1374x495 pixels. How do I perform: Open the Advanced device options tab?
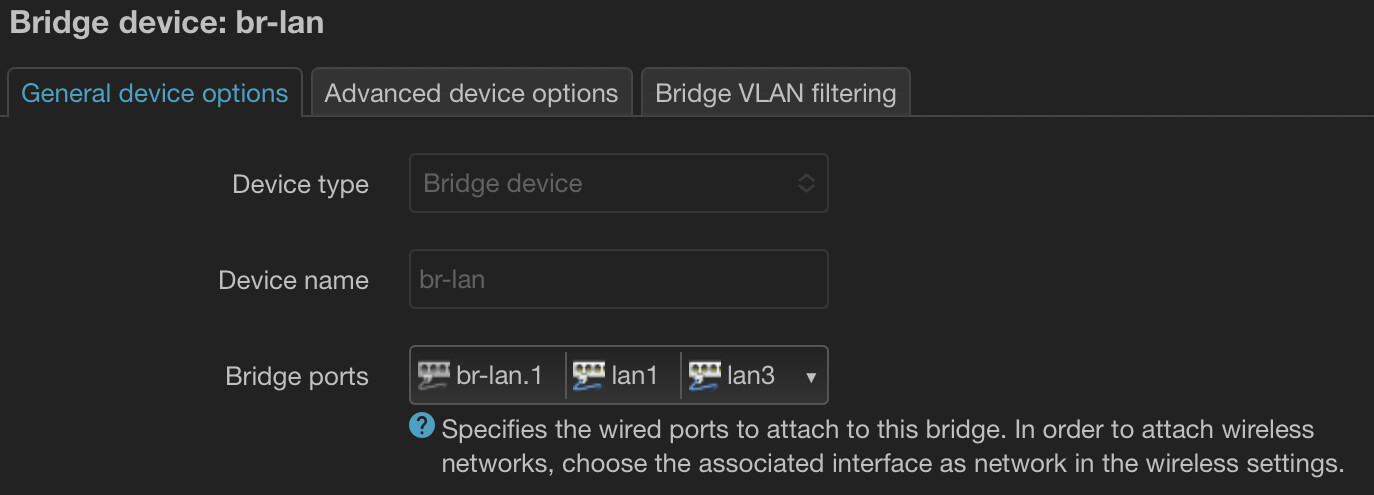[471, 94]
